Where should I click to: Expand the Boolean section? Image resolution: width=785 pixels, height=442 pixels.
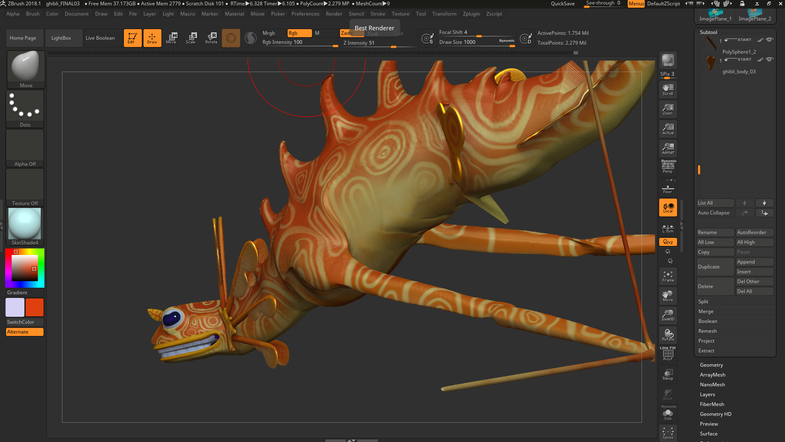(x=708, y=321)
